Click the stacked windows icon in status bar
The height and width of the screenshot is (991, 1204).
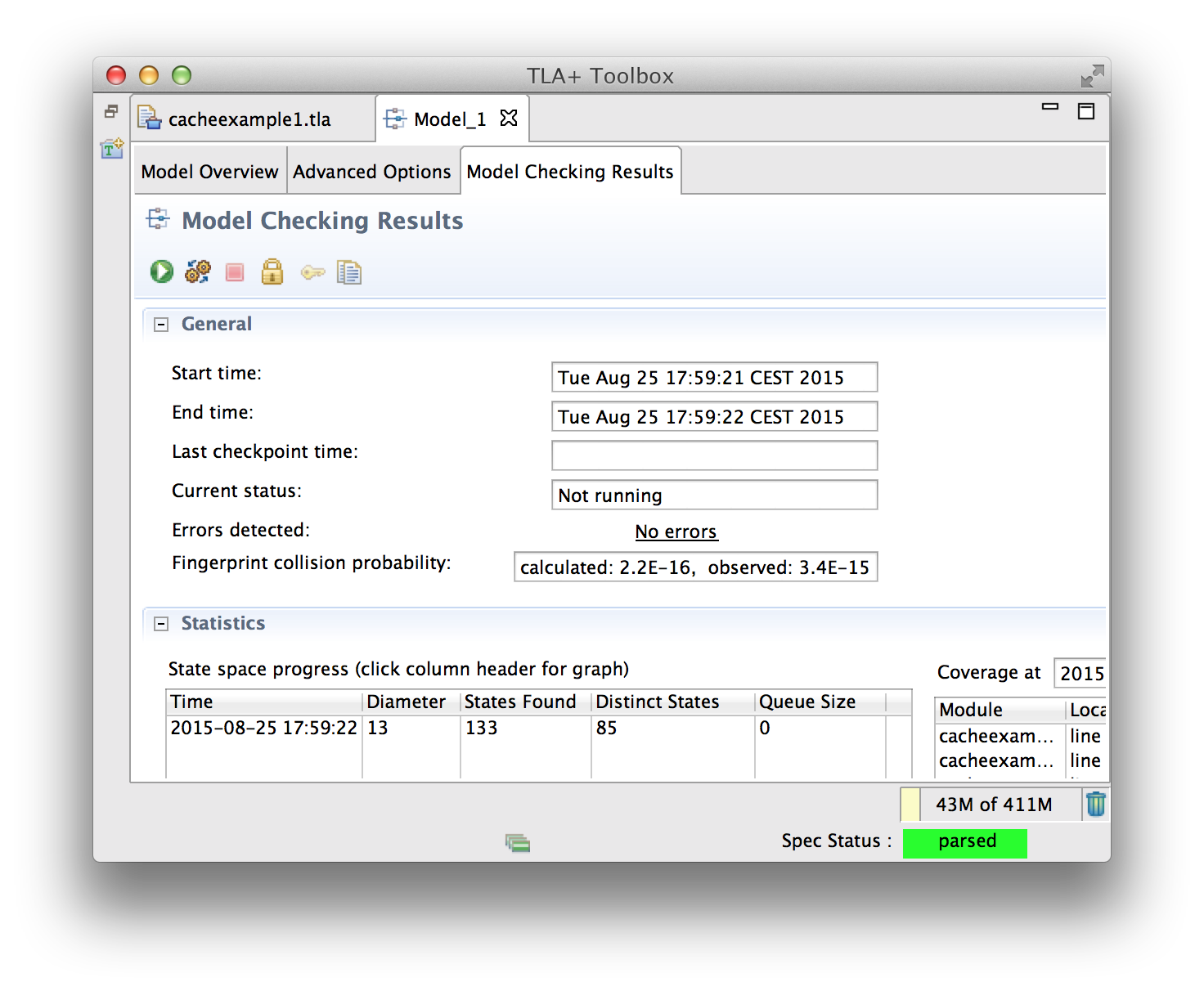click(x=517, y=842)
